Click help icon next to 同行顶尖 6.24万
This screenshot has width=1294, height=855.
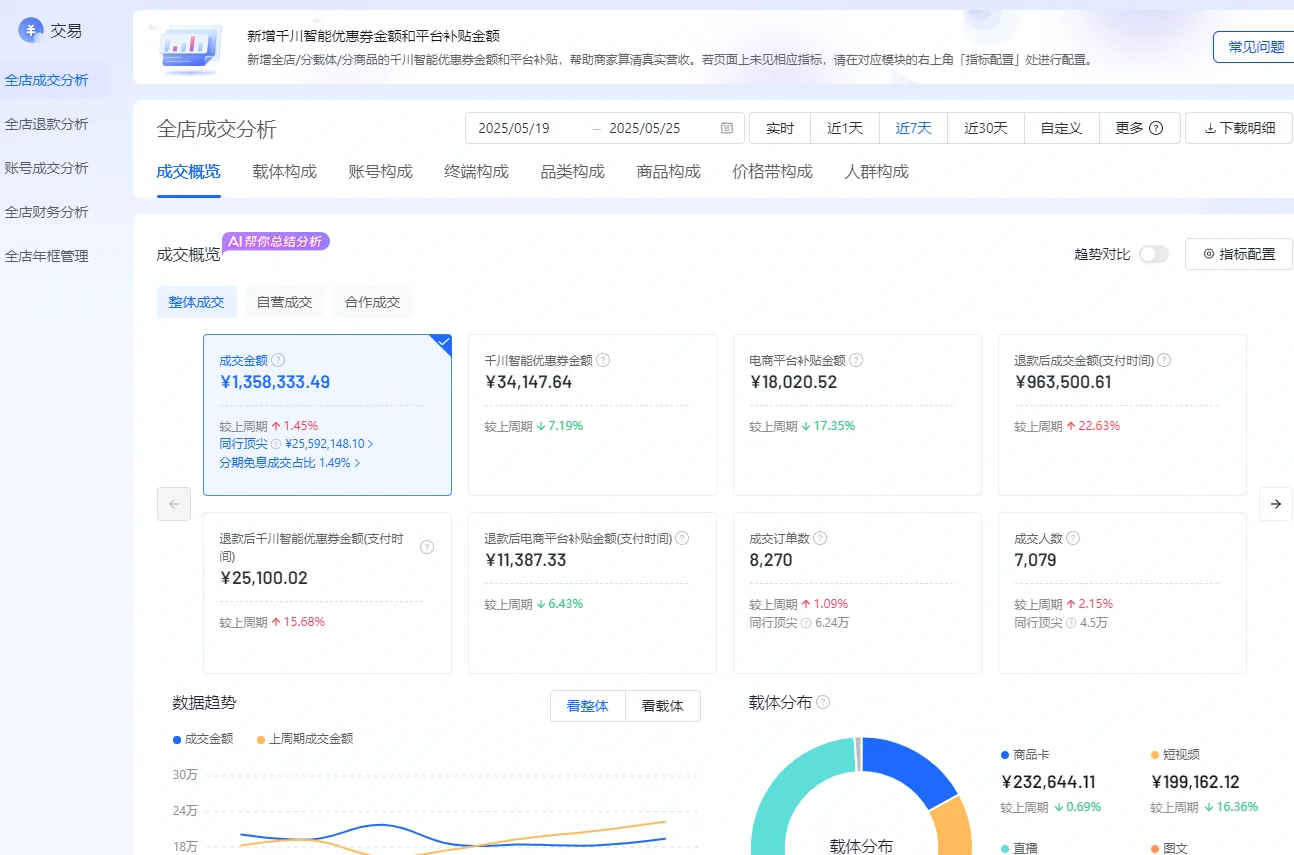[x=806, y=623]
